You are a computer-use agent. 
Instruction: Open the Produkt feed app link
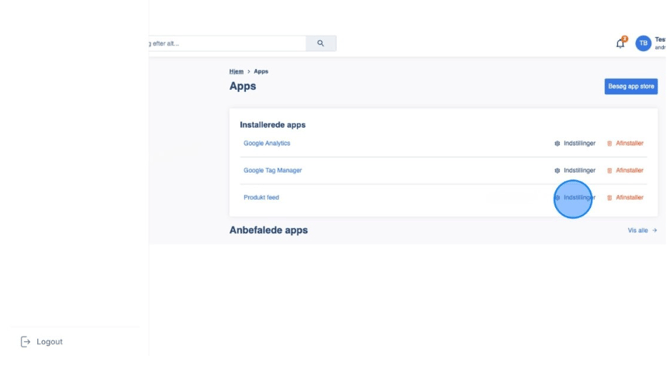pos(261,197)
